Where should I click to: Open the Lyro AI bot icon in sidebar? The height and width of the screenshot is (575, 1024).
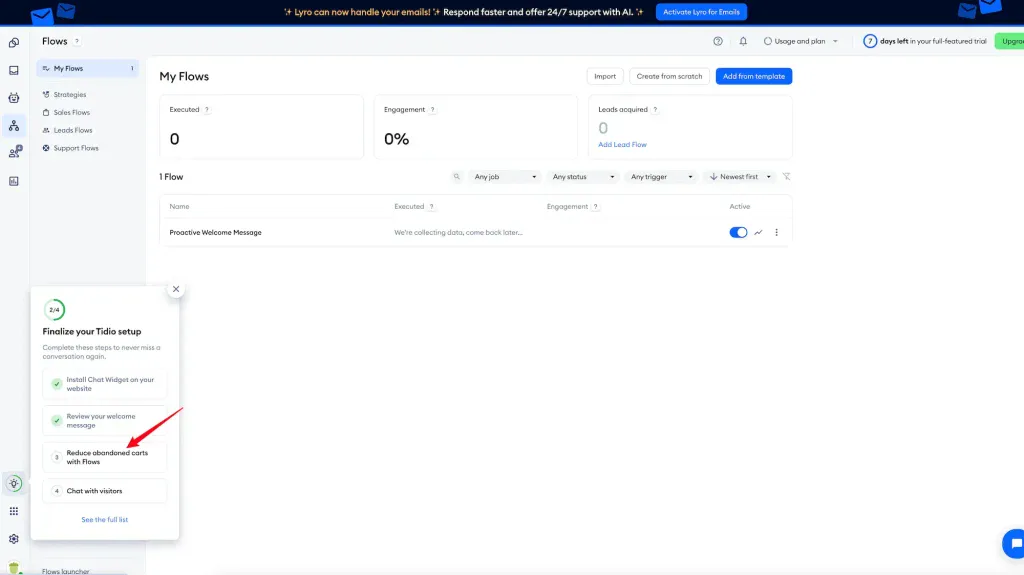coord(14,98)
